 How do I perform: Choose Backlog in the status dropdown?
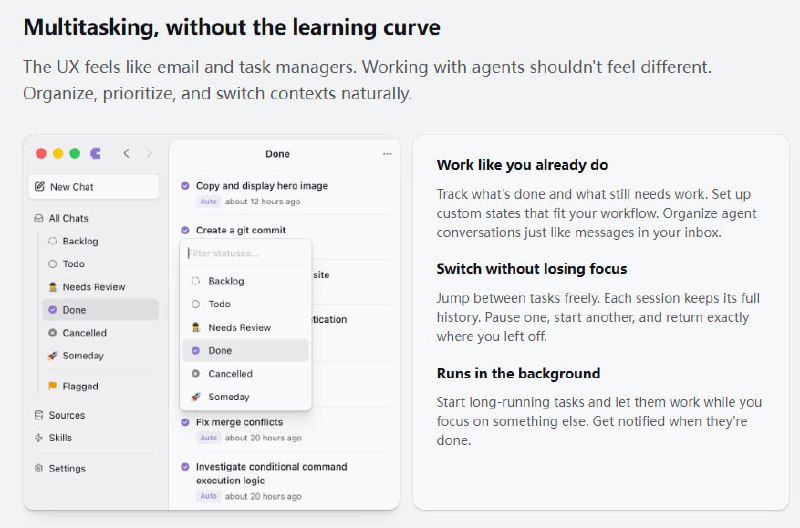pos(226,281)
